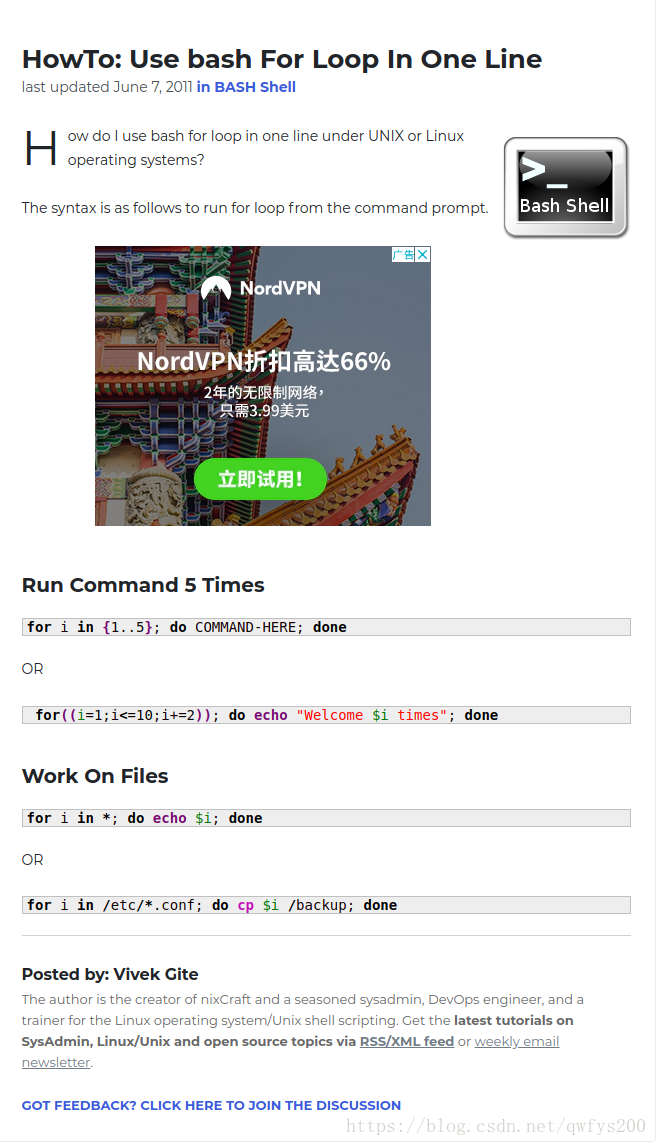Click the 'Welcome $i times' code block
657x1146 pixels.
point(326,715)
